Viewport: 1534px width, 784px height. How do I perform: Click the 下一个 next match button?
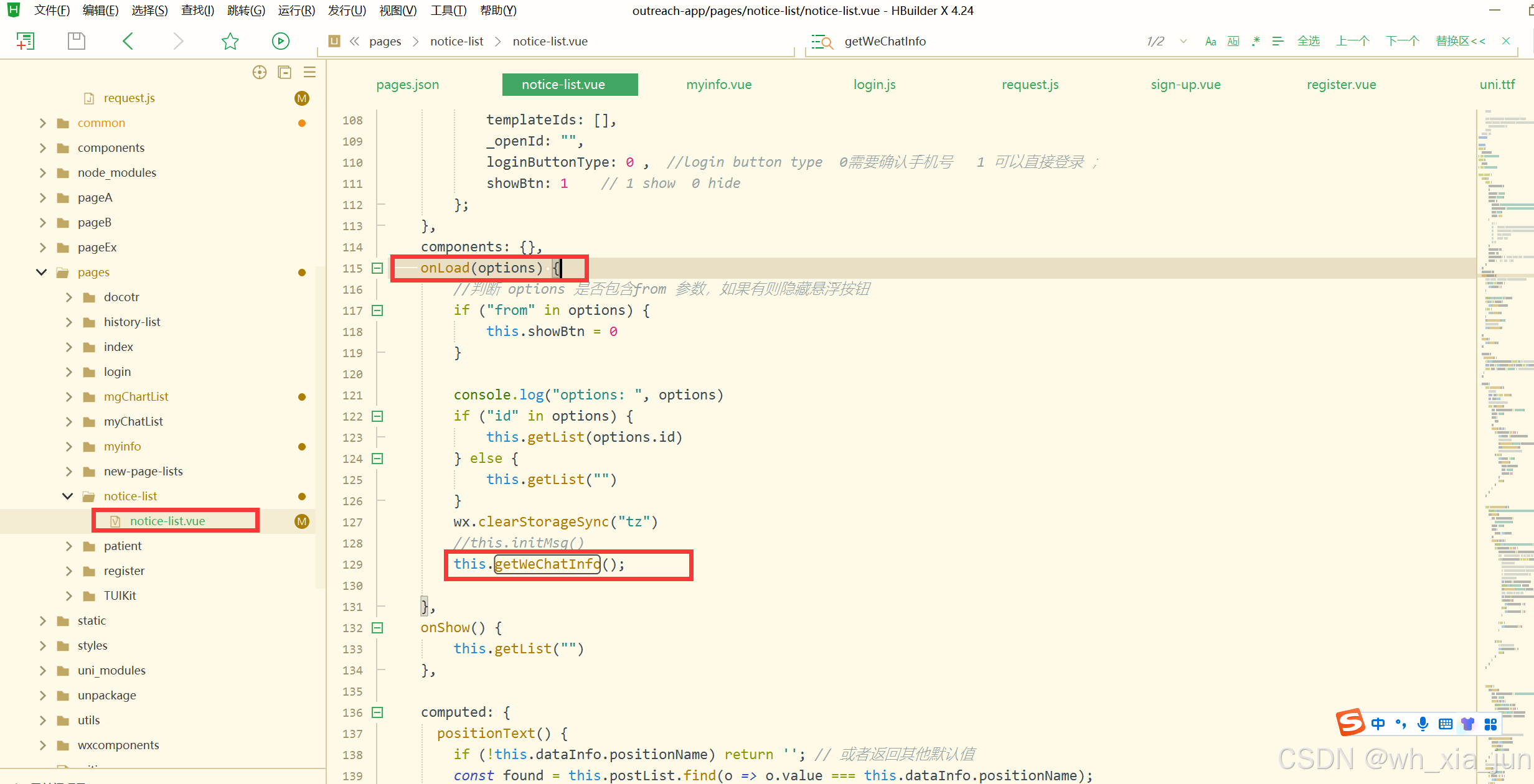tap(1402, 41)
